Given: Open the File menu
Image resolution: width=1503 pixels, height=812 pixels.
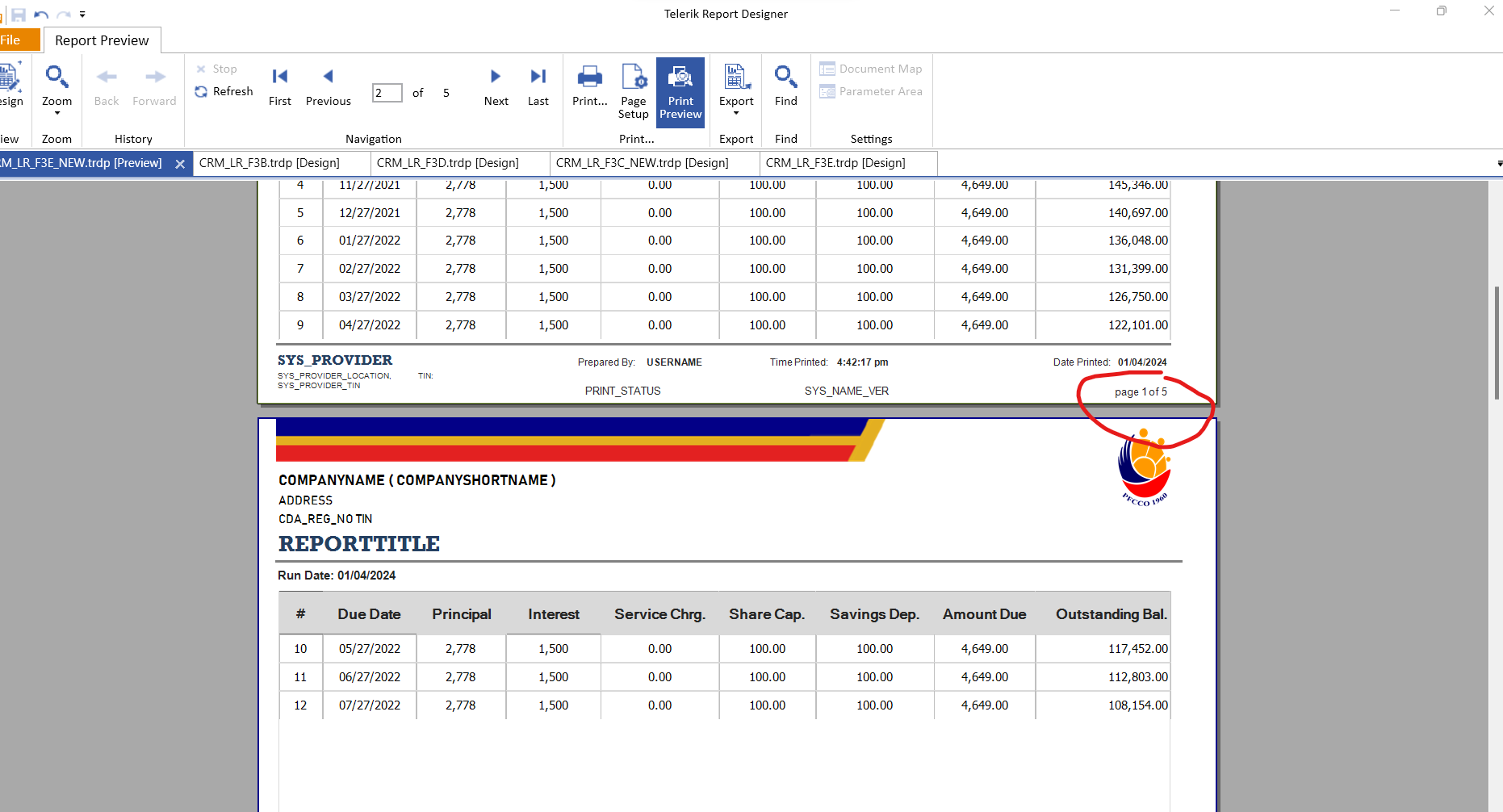Looking at the screenshot, I should coord(16,40).
